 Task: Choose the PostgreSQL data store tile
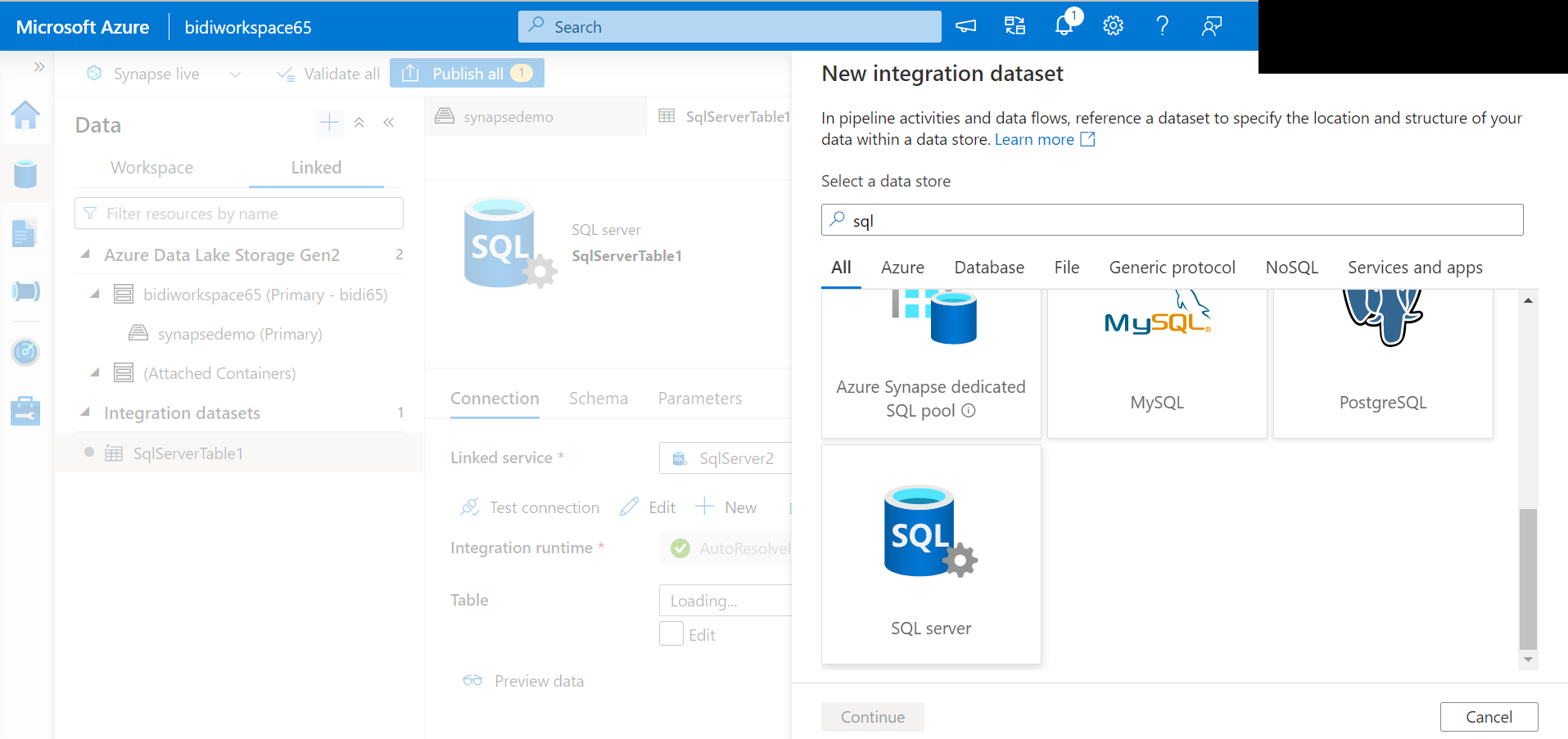1383,363
